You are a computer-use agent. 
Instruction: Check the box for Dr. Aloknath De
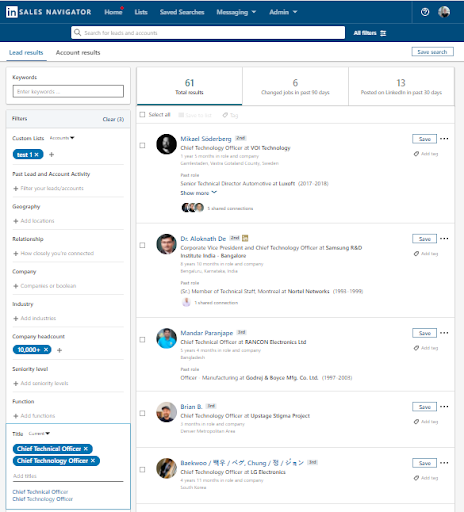(142, 245)
